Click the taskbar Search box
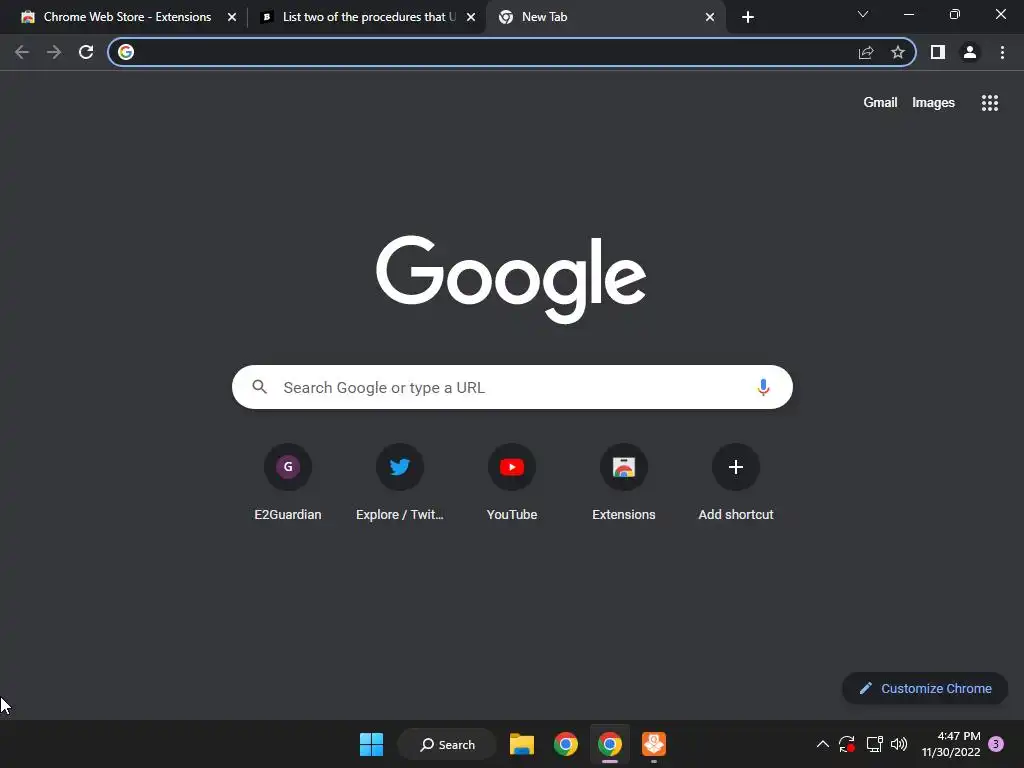Viewport: 1024px width, 768px height. coord(447,744)
